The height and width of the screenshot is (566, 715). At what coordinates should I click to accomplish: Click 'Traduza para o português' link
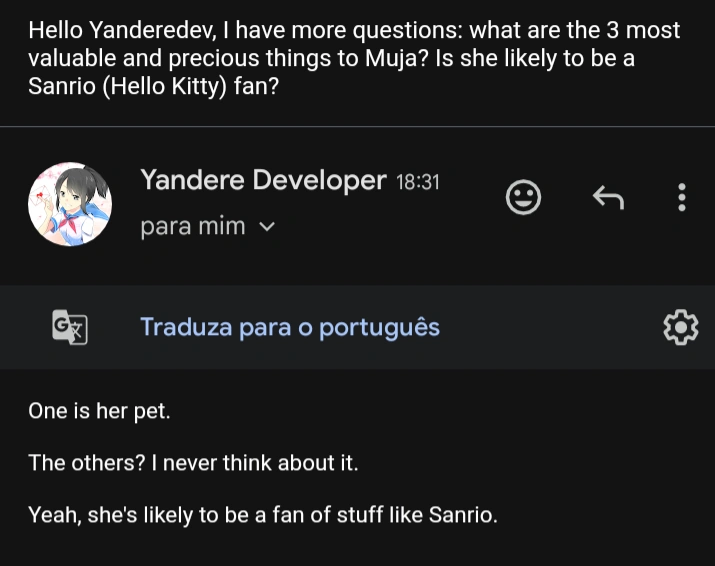click(290, 327)
